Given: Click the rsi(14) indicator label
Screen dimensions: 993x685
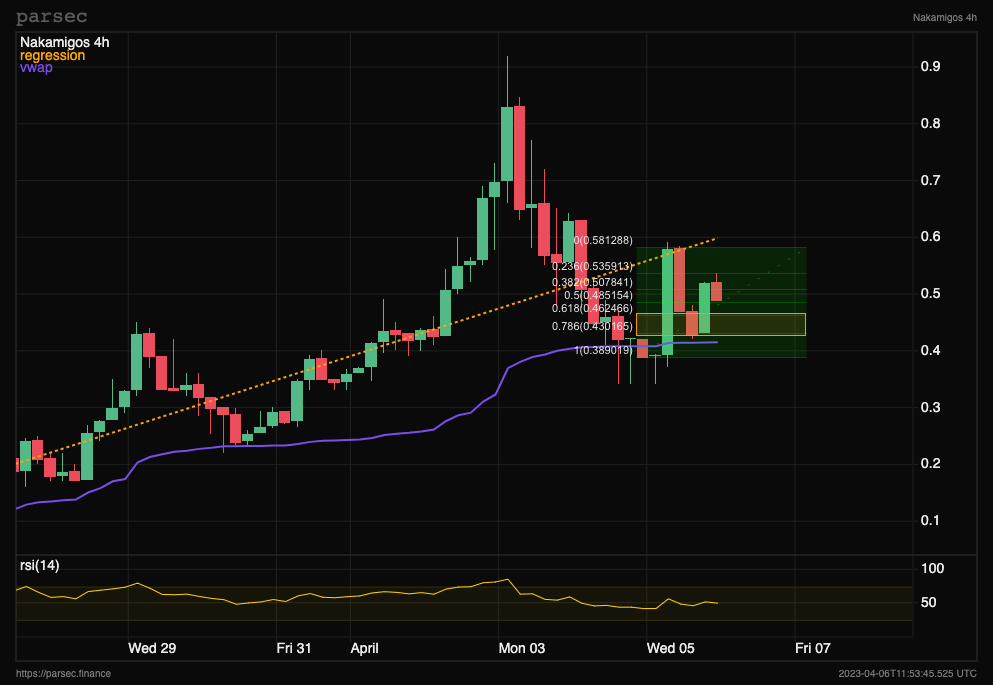Looking at the screenshot, I should click(x=40, y=565).
